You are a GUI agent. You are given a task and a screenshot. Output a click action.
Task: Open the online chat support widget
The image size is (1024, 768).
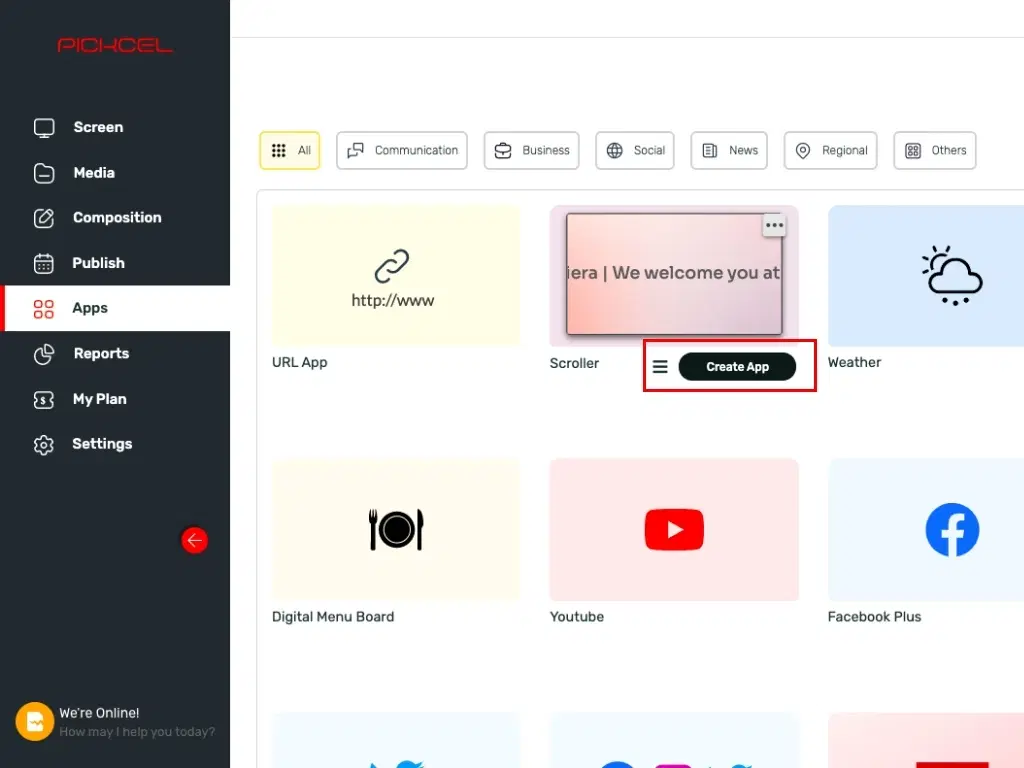[33, 720]
